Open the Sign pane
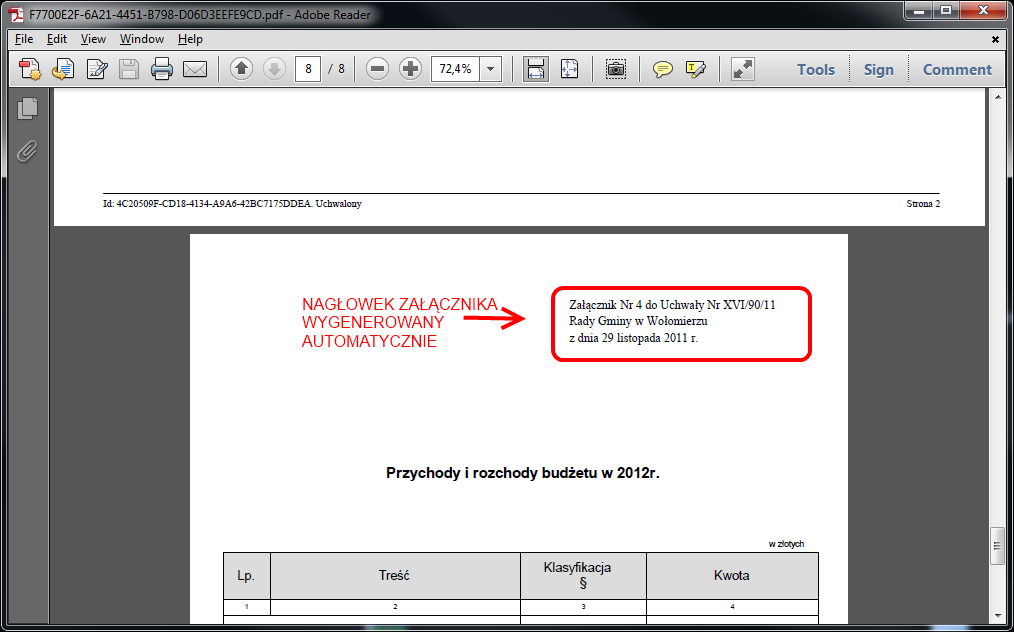The width and height of the screenshot is (1014, 632). (878, 69)
